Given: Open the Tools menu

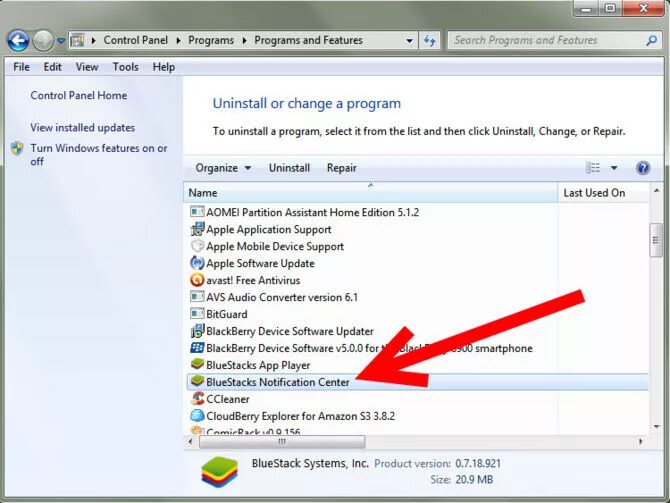Looking at the screenshot, I should [126, 67].
